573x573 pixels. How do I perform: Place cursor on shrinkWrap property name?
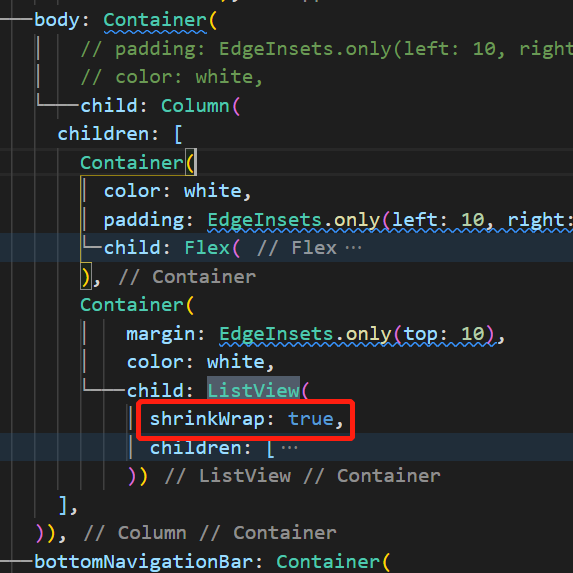point(207,419)
